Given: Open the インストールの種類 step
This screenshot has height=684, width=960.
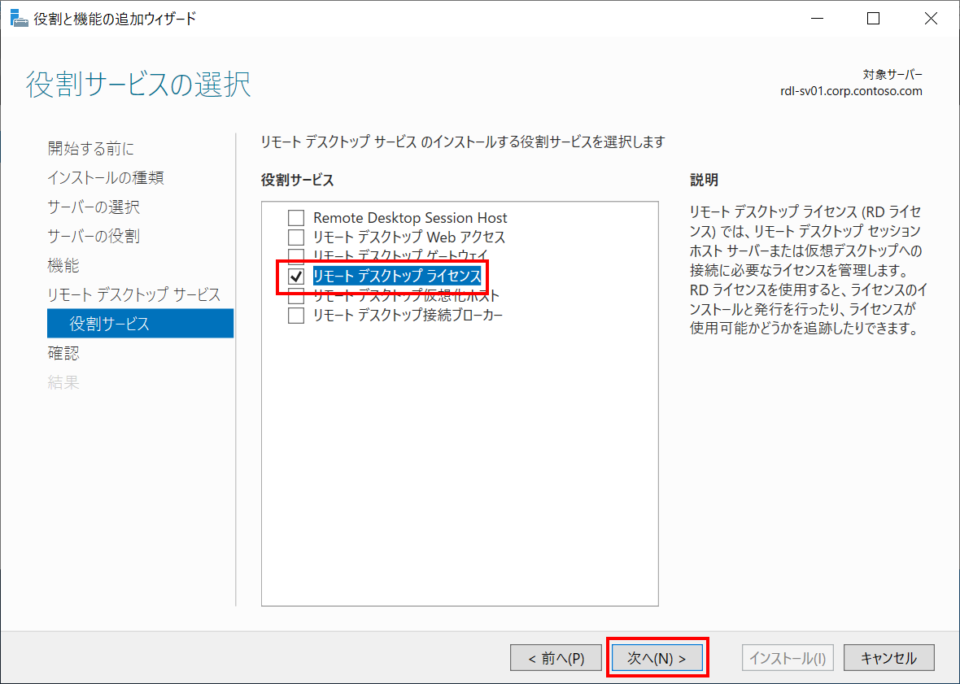Looking at the screenshot, I should (105, 178).
